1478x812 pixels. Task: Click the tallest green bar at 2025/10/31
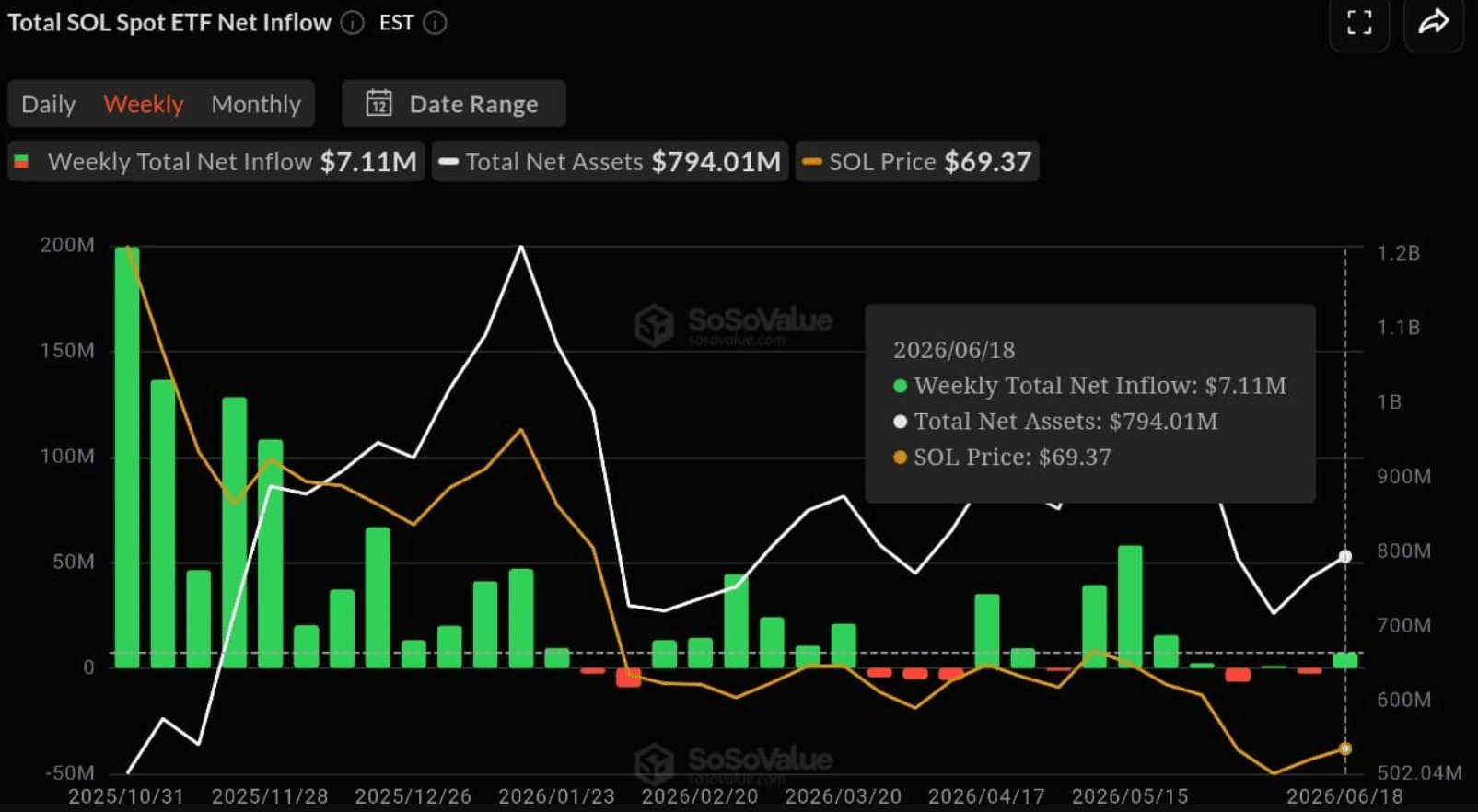[127, 457]
